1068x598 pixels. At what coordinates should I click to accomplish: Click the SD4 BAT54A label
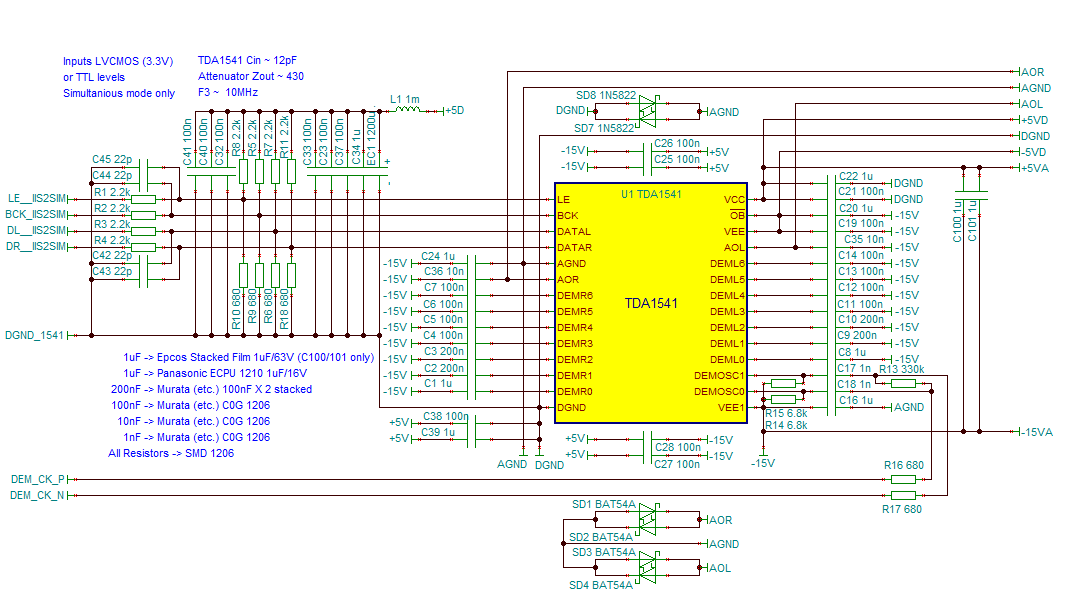(x=601, y=585)
